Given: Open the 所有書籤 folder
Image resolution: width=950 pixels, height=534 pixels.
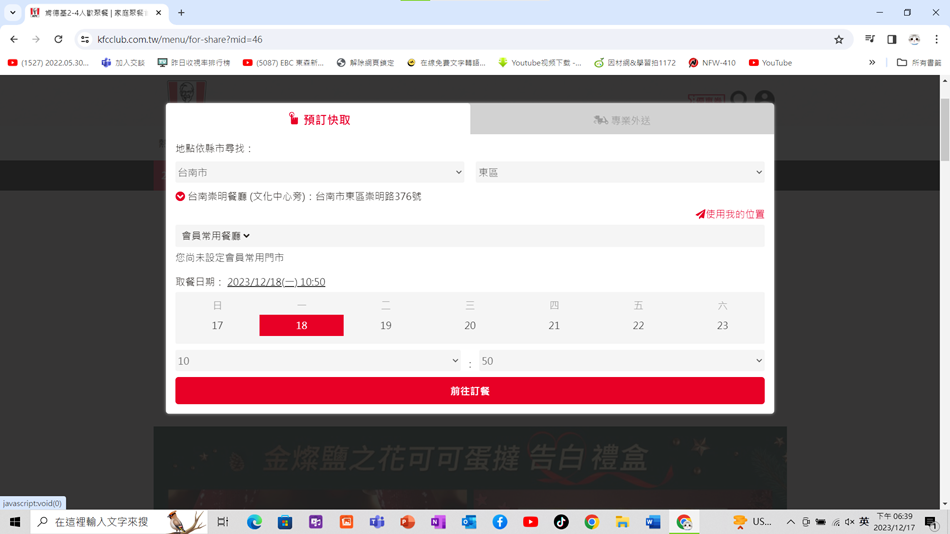Looking at the screenshot, I should 918,62.
